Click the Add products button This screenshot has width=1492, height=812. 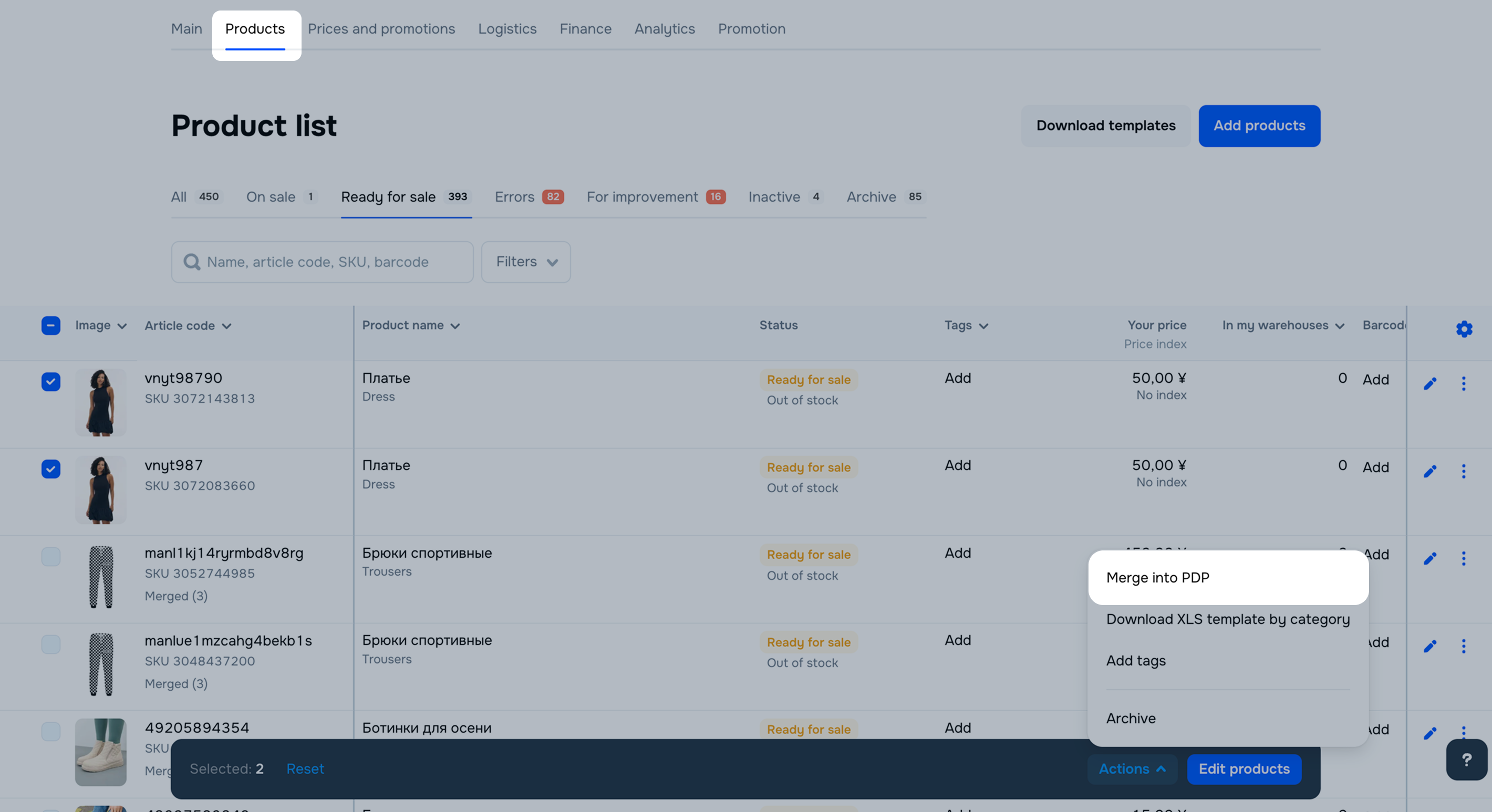[x=1259, y=126]
